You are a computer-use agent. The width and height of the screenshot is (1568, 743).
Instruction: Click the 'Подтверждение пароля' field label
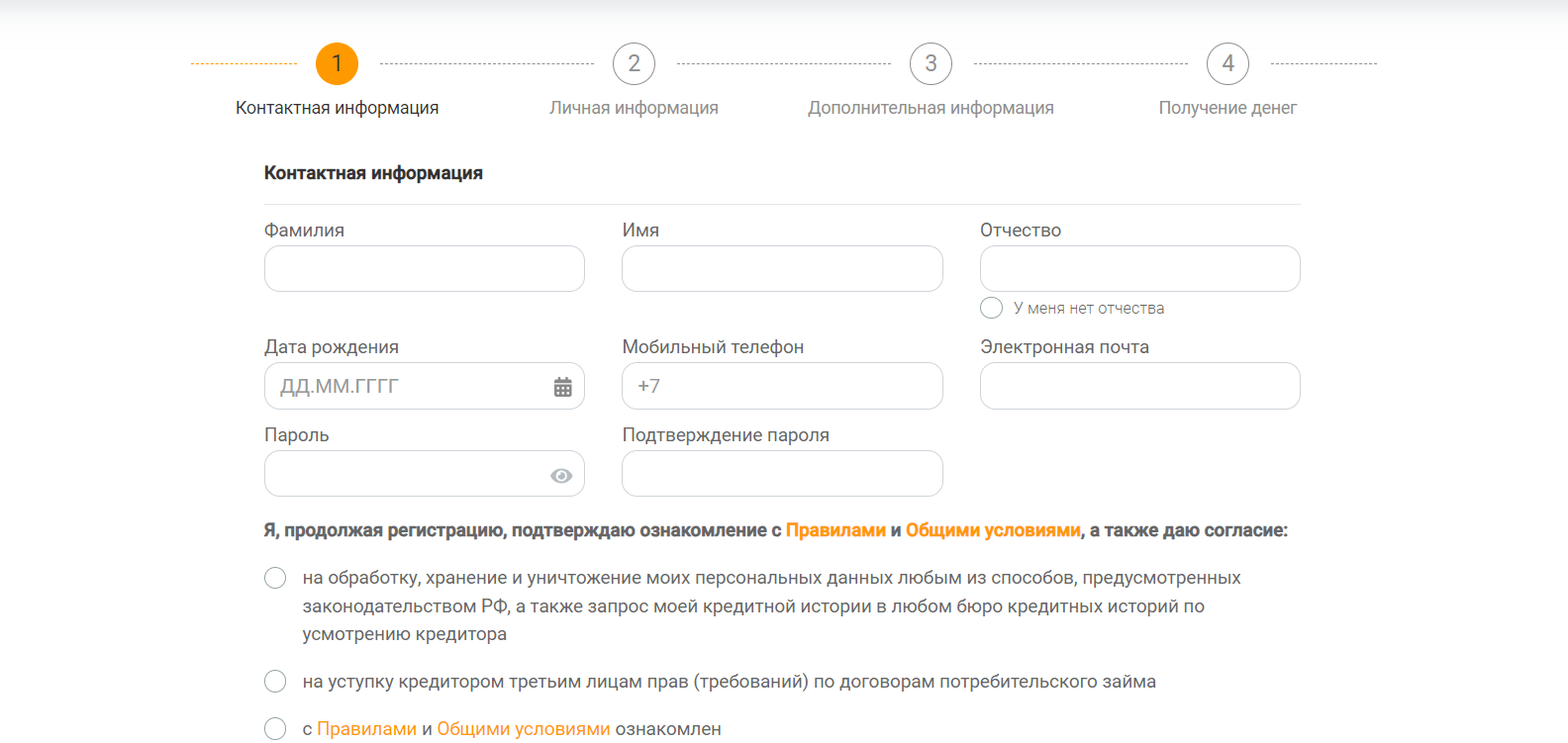tap(726, 435)
